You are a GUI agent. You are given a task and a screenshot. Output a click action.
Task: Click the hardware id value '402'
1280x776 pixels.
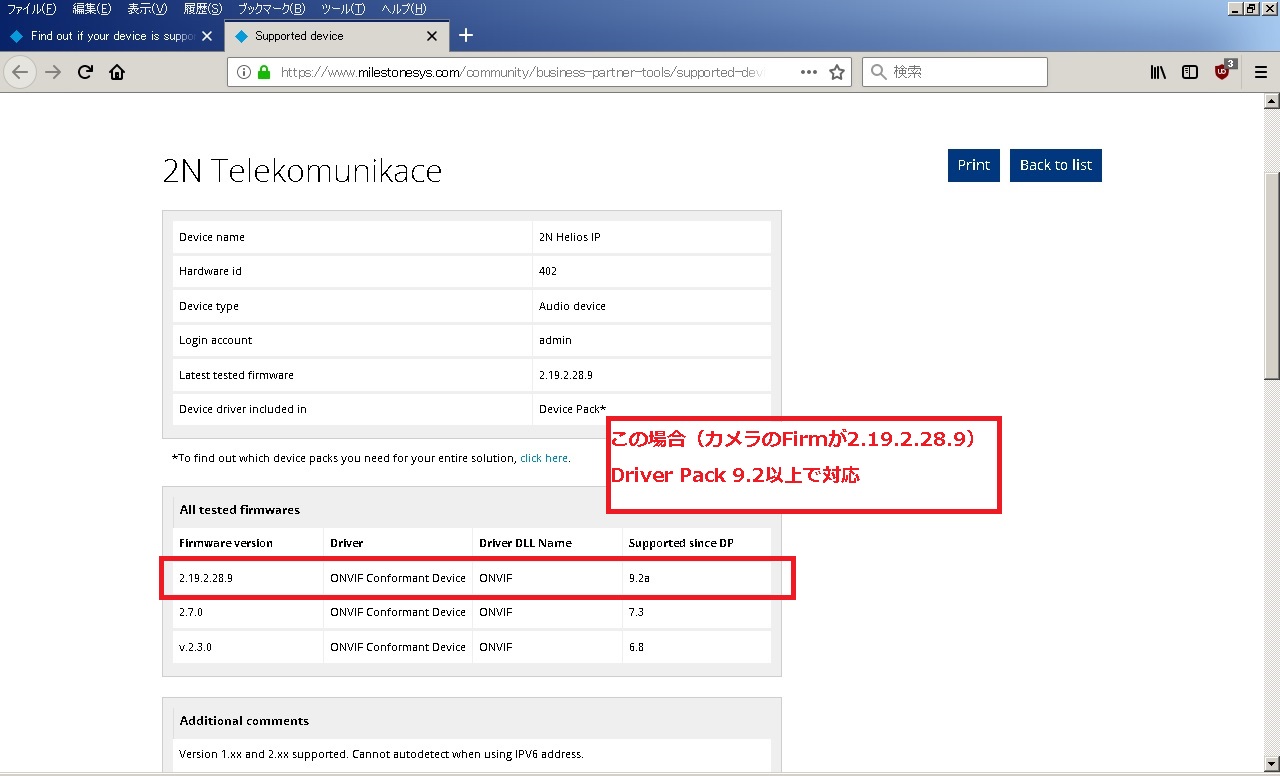[548, 271]
